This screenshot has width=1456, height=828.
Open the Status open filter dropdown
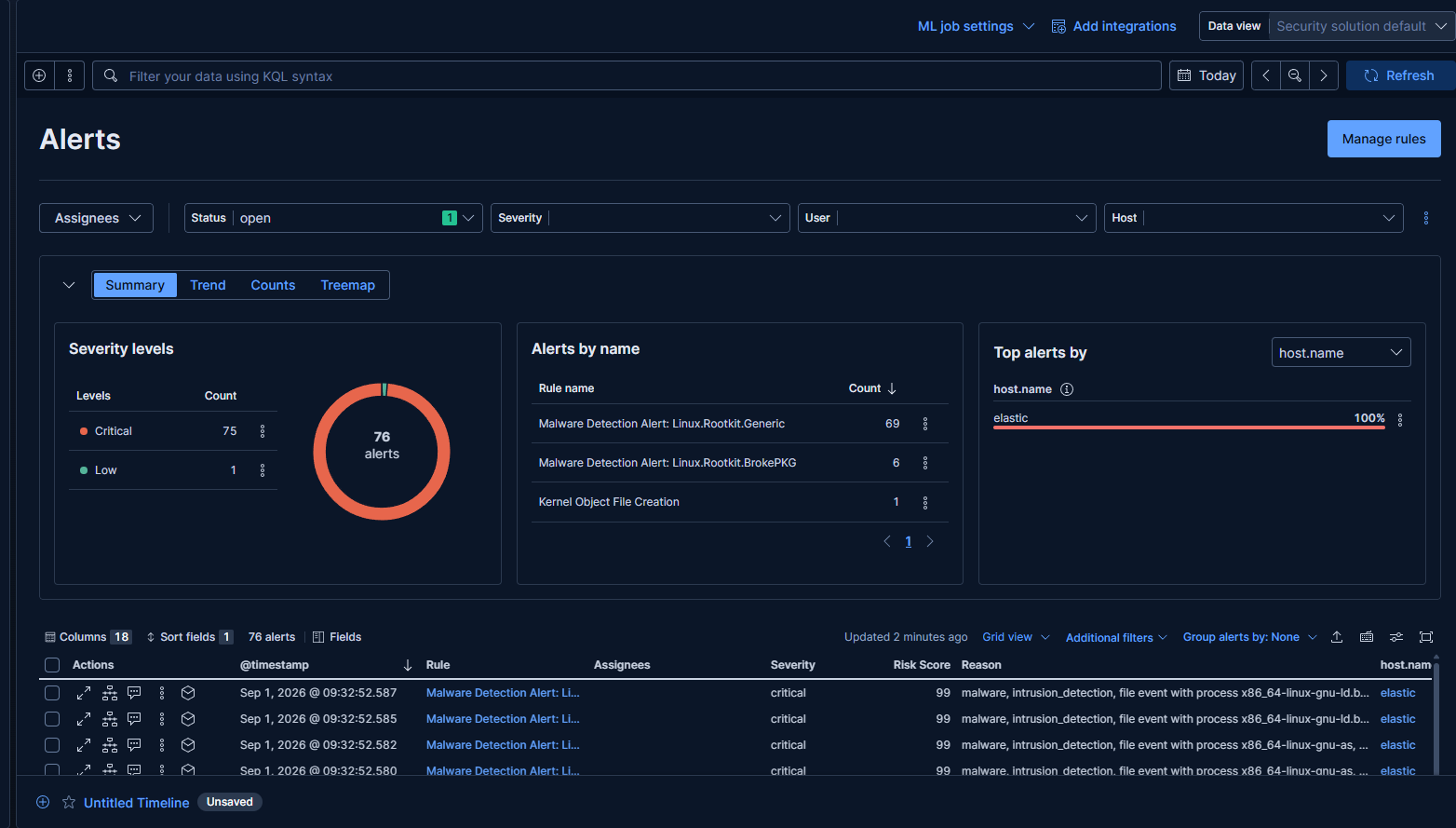(x=333, y=218)
